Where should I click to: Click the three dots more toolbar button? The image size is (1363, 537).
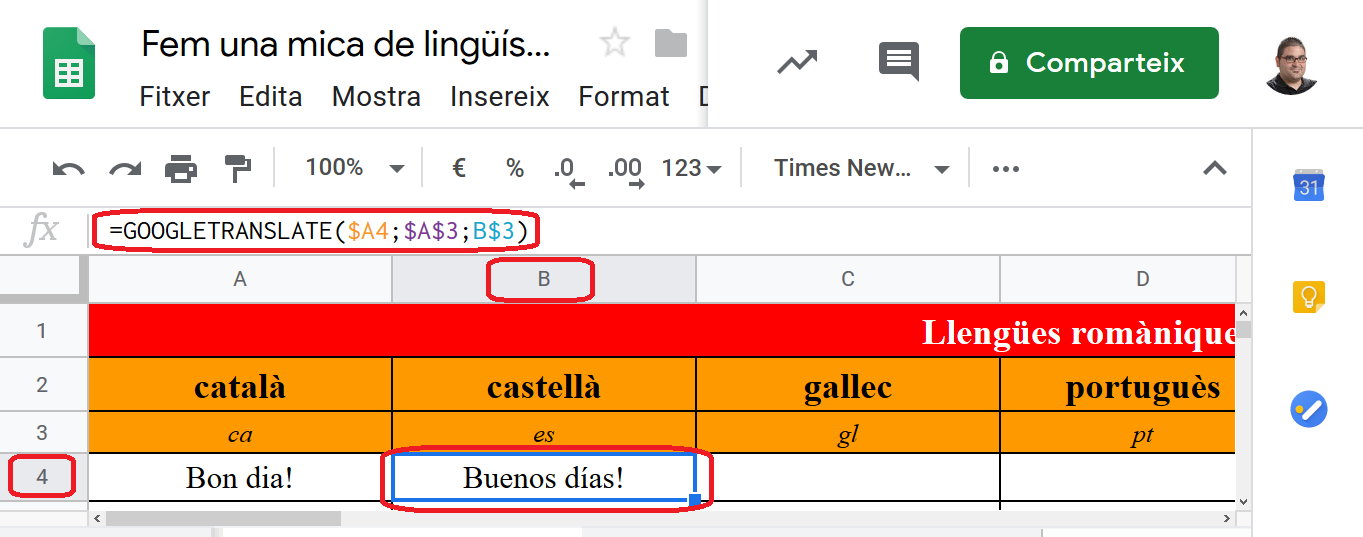pyautogui.click(x=1005, y=169)
